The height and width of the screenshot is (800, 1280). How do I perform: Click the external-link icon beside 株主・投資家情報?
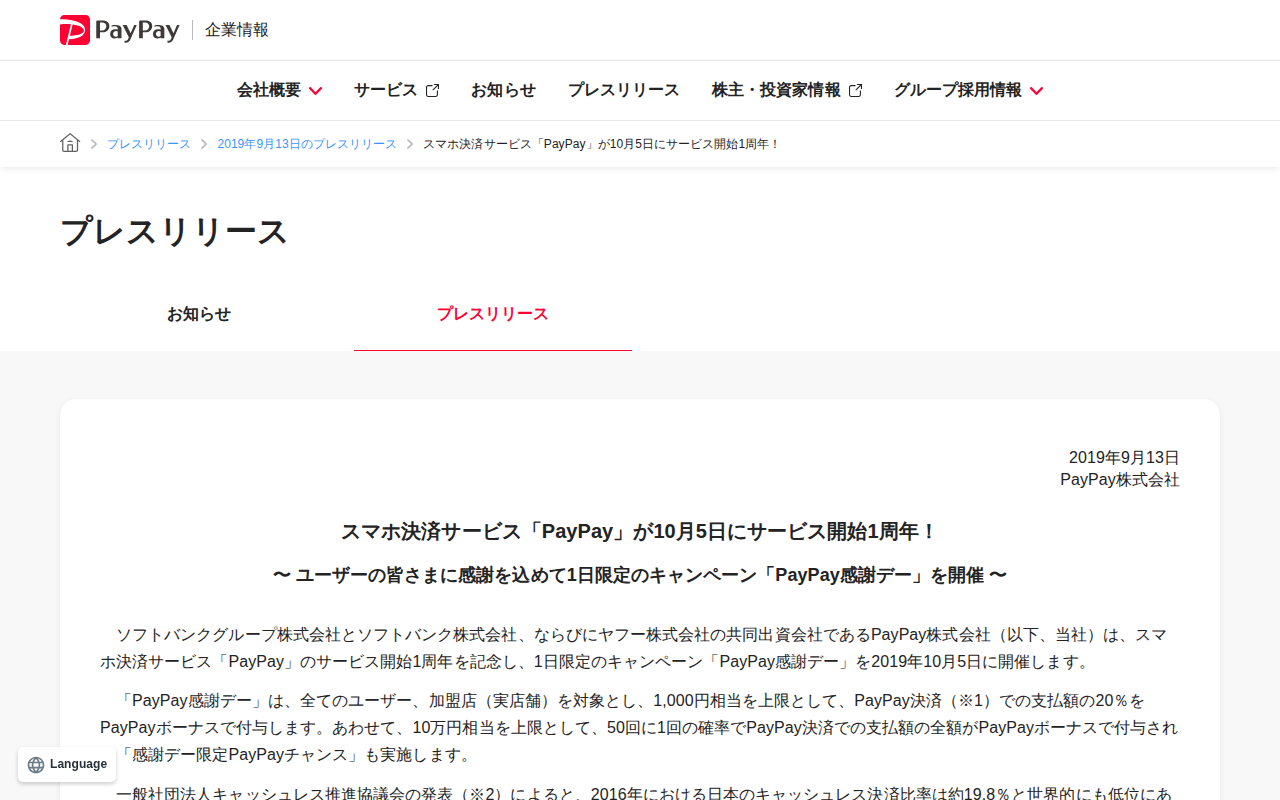(855, 90)
